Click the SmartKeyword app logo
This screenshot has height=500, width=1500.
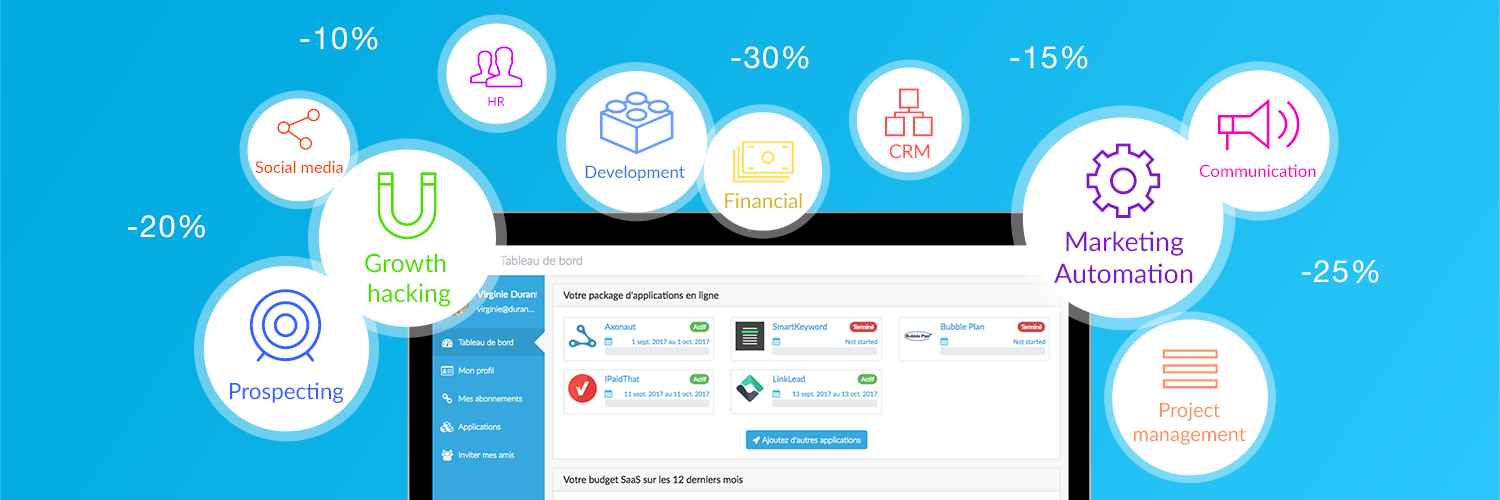750,336
